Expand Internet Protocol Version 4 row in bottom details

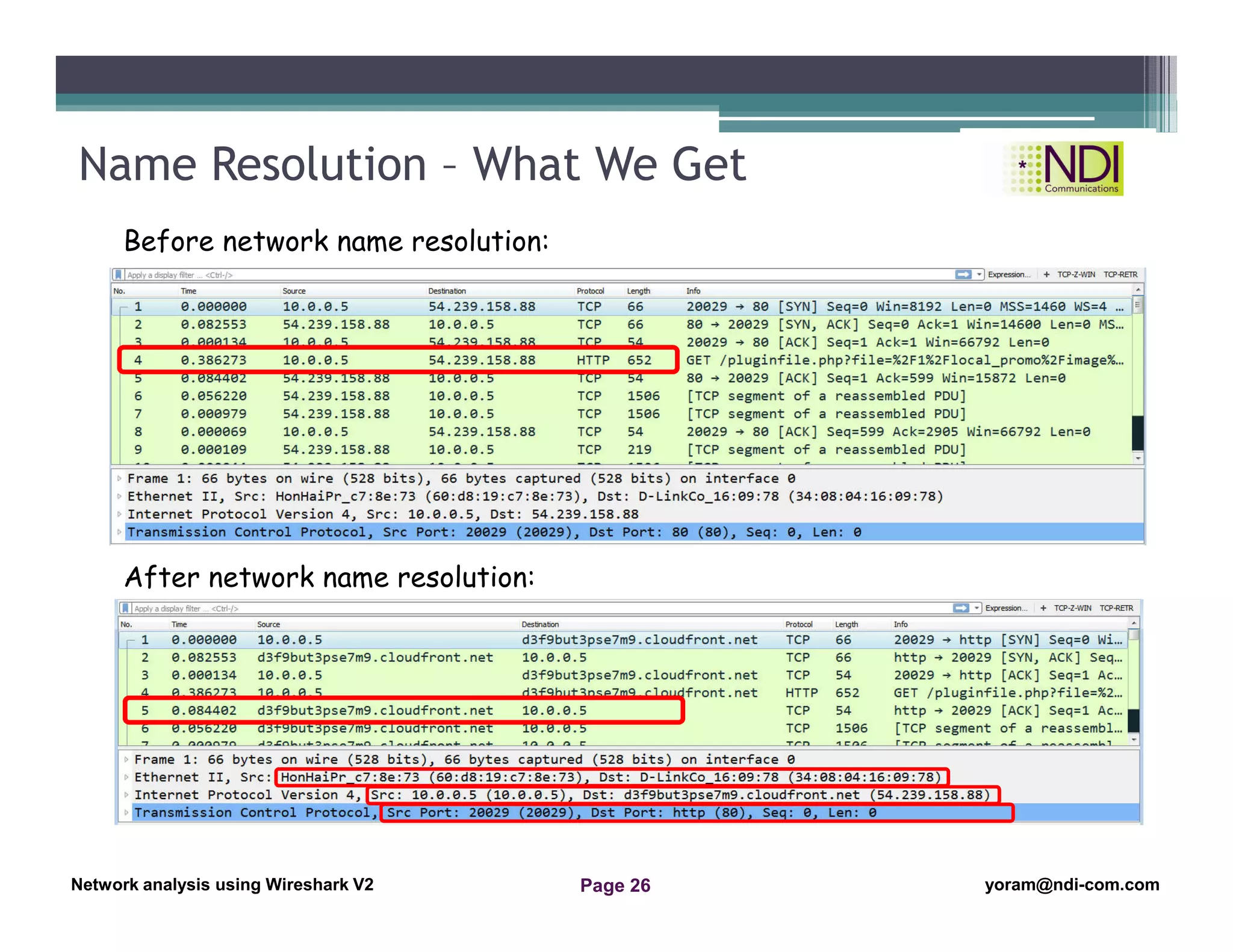[126, 794]
